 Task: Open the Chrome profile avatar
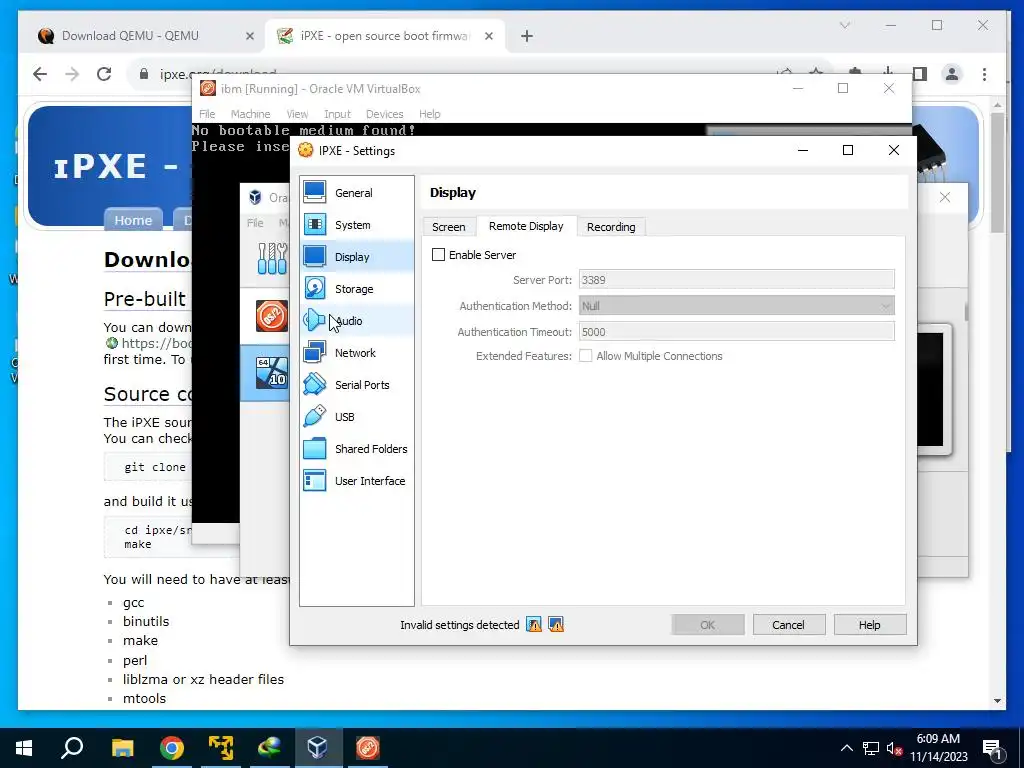(x=952, y=74)
